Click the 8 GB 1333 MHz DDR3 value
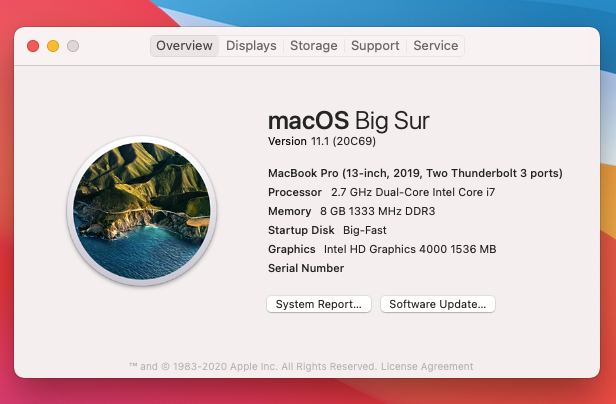 (x=378, y=211)
